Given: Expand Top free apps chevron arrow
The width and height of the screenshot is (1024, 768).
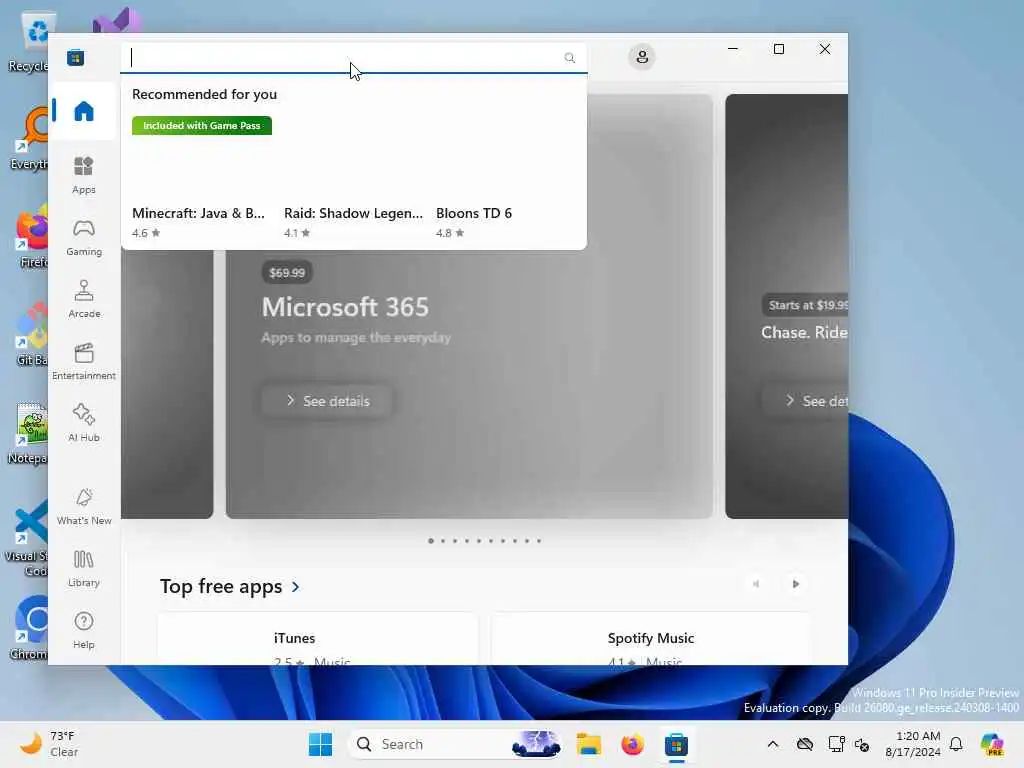Looking at the screenshot, I should coord(296,587).
